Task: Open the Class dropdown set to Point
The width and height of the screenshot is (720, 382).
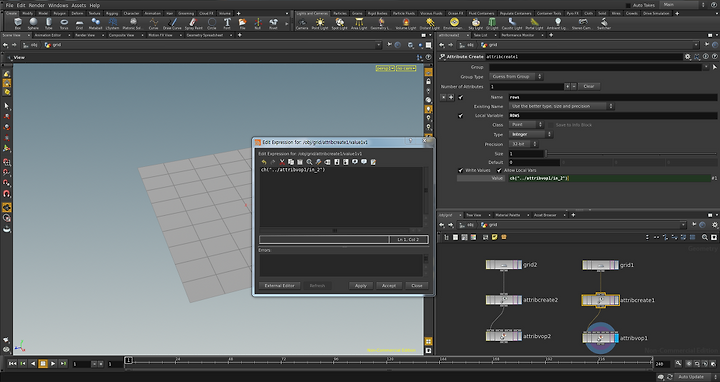Action: coord(526,125)
